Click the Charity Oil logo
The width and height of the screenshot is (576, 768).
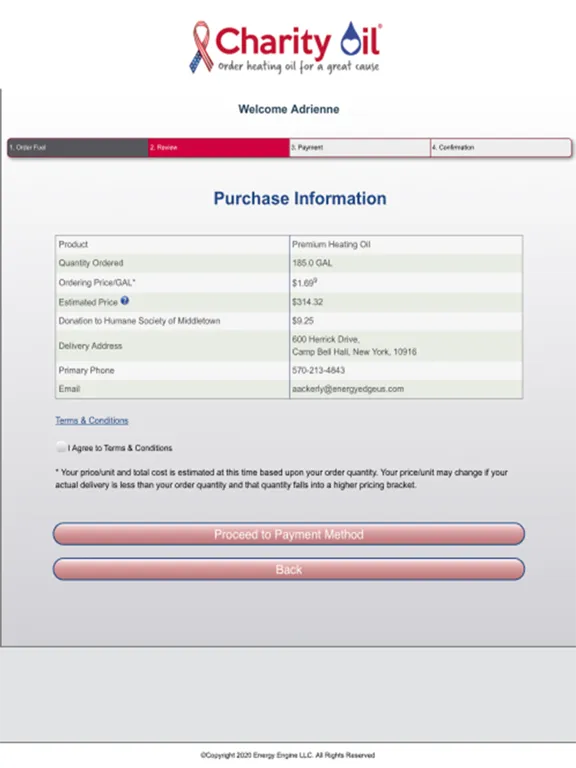(x=286, y=47)
